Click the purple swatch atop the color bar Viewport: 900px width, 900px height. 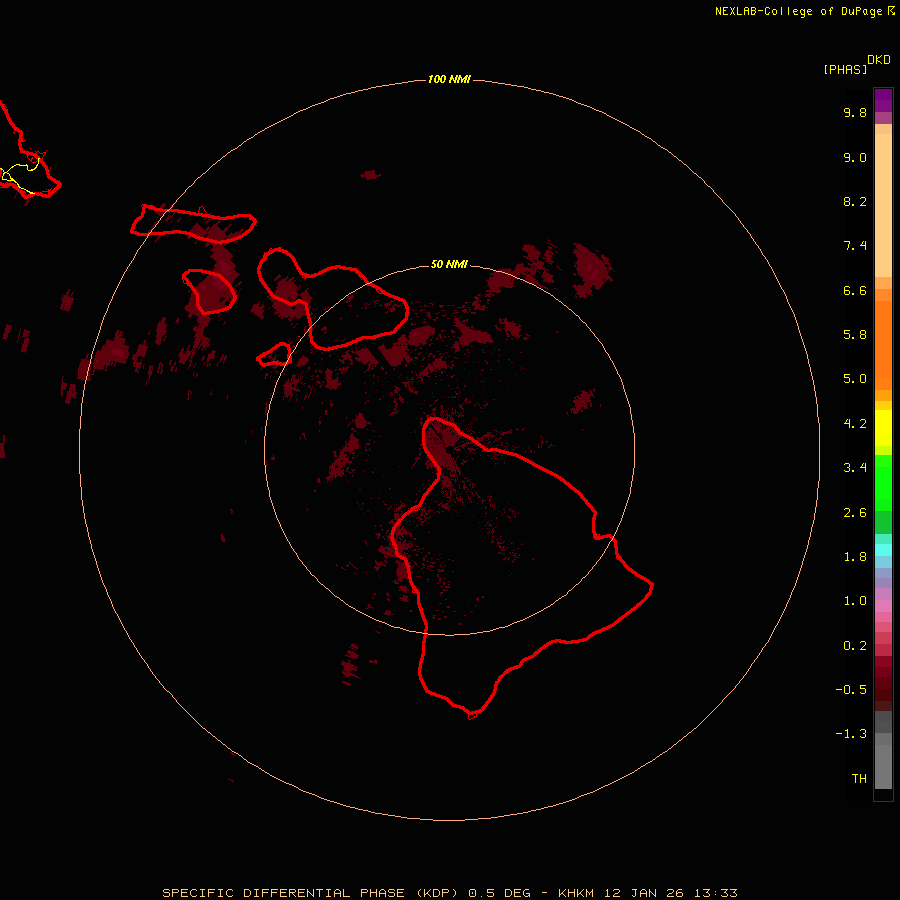click(883, 100)
